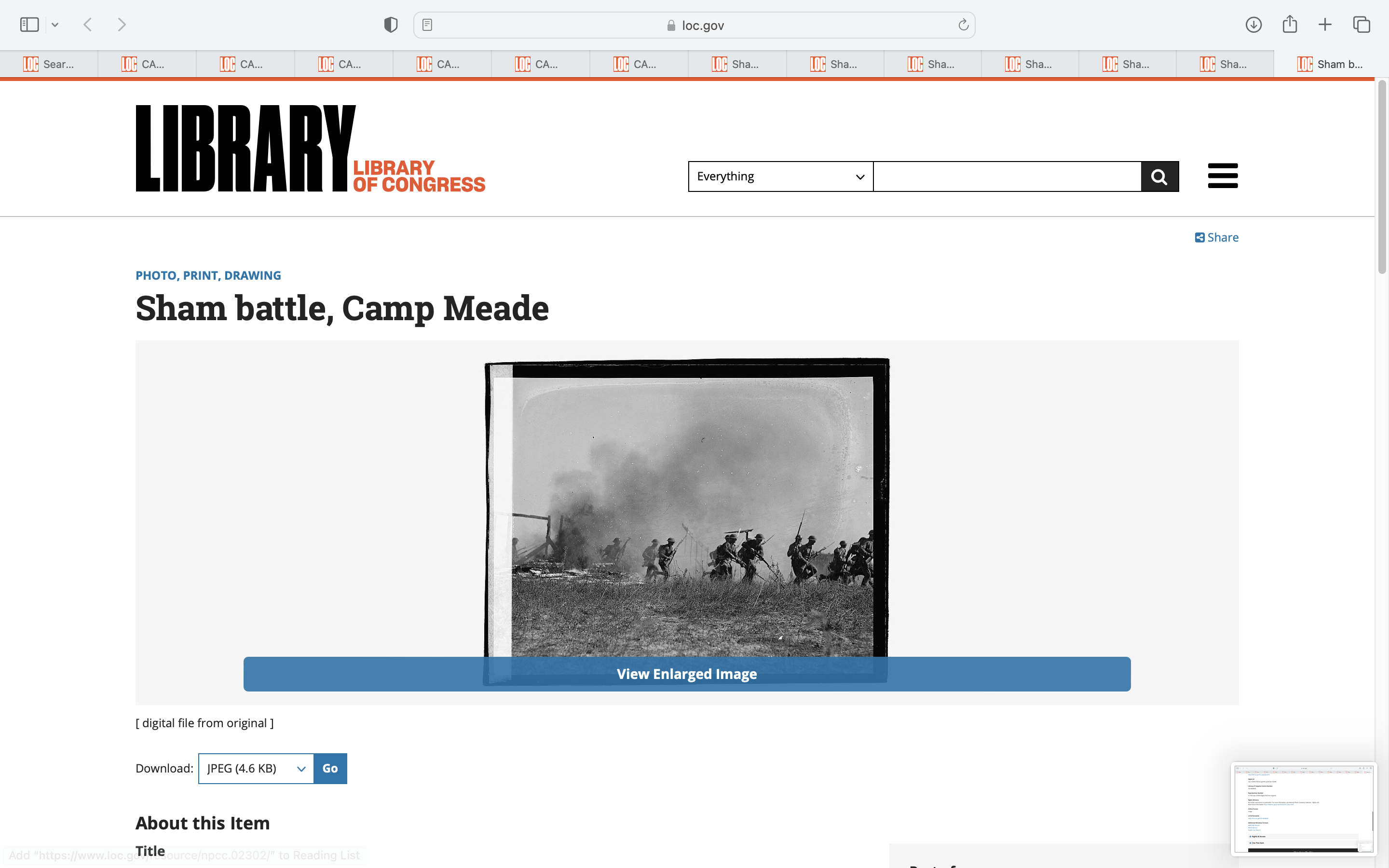Click the Reader view icon in address bar
The image size is (1389, 868).
pos(427,25)
